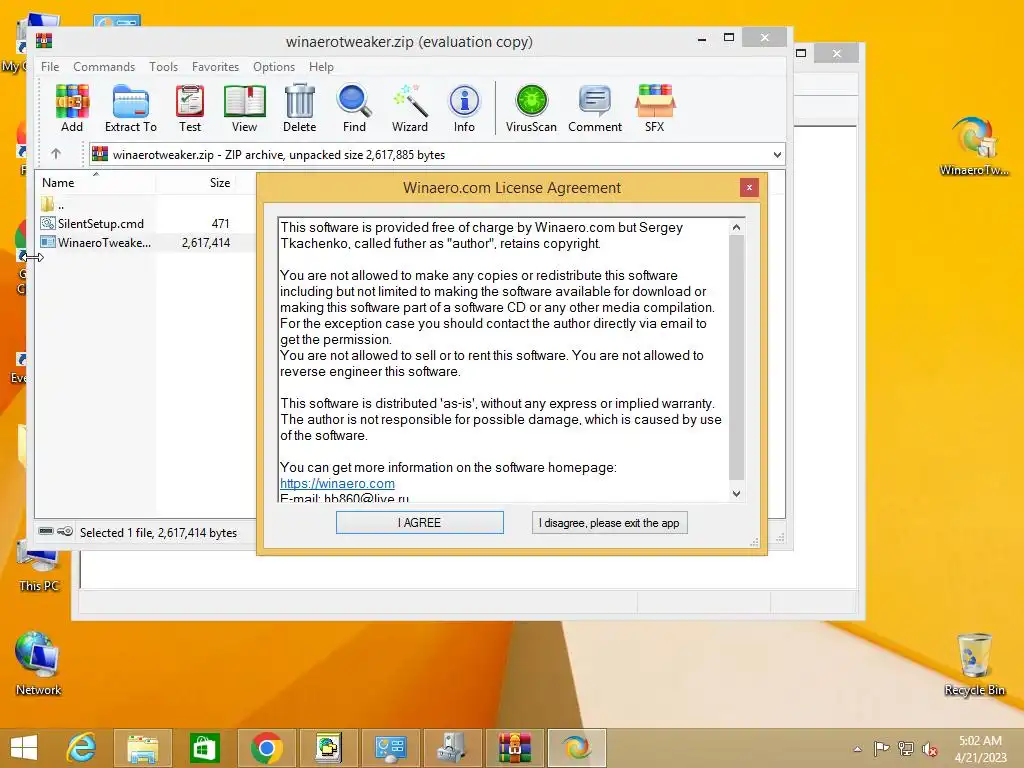This screenshot has height=768, width=1024.
Task: Open the Recycle Bin desktop icon
Action: click(x=974, y=664)
